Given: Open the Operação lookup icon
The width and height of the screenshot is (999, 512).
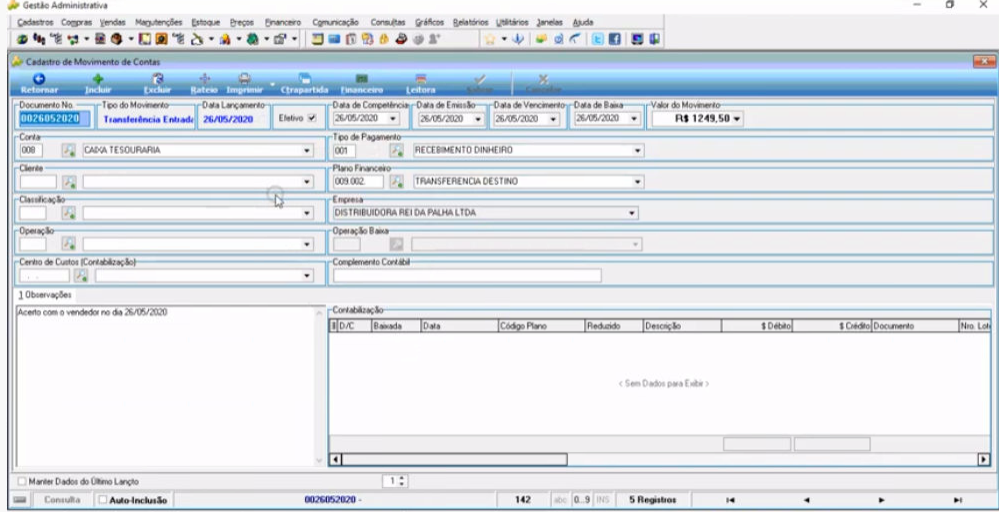Looking at the screenshot, I should coord(68,244).
